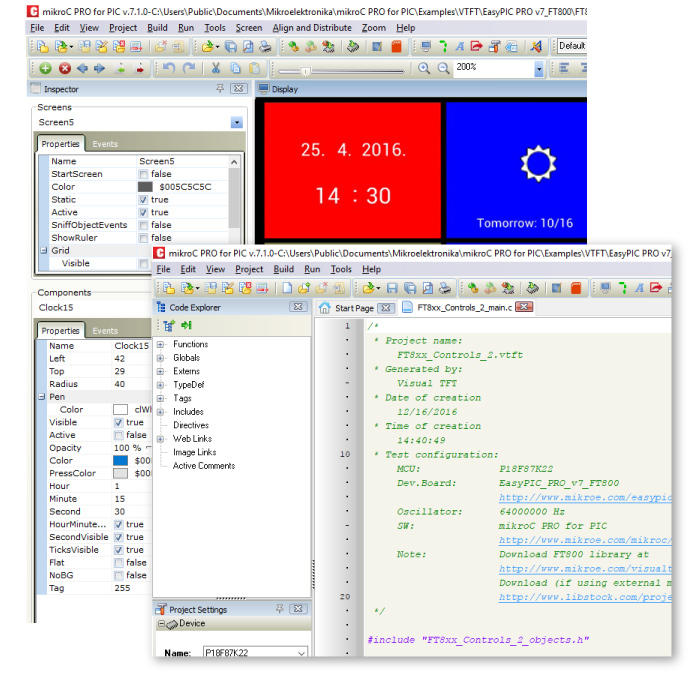Click Code Explorer expand-all tree icon
Screen dimensions: 692x681
coord(168,326)
